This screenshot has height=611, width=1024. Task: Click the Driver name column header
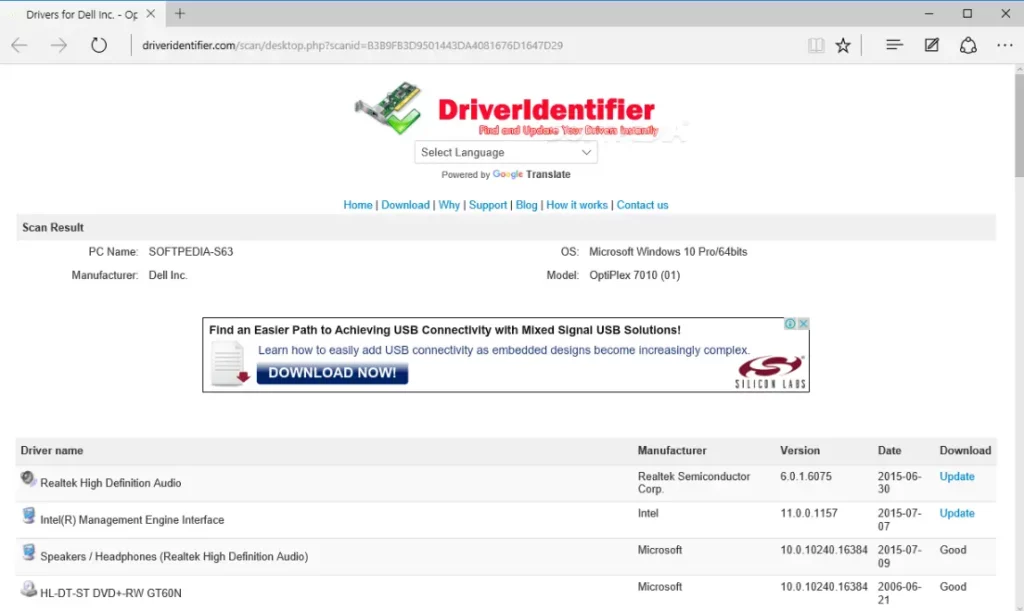[52, 450]
